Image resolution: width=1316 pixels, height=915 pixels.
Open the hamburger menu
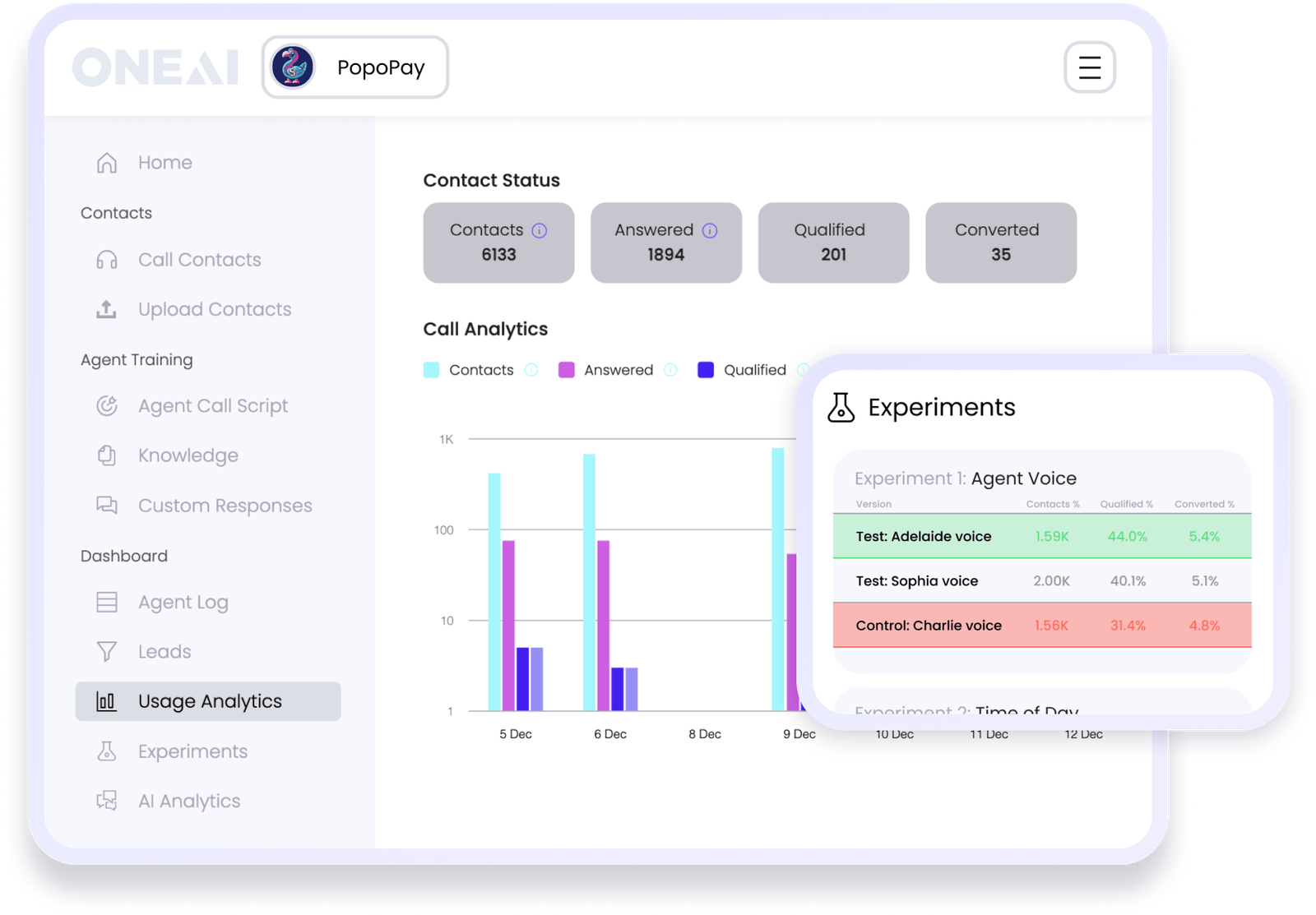(x=1090, y=67)
